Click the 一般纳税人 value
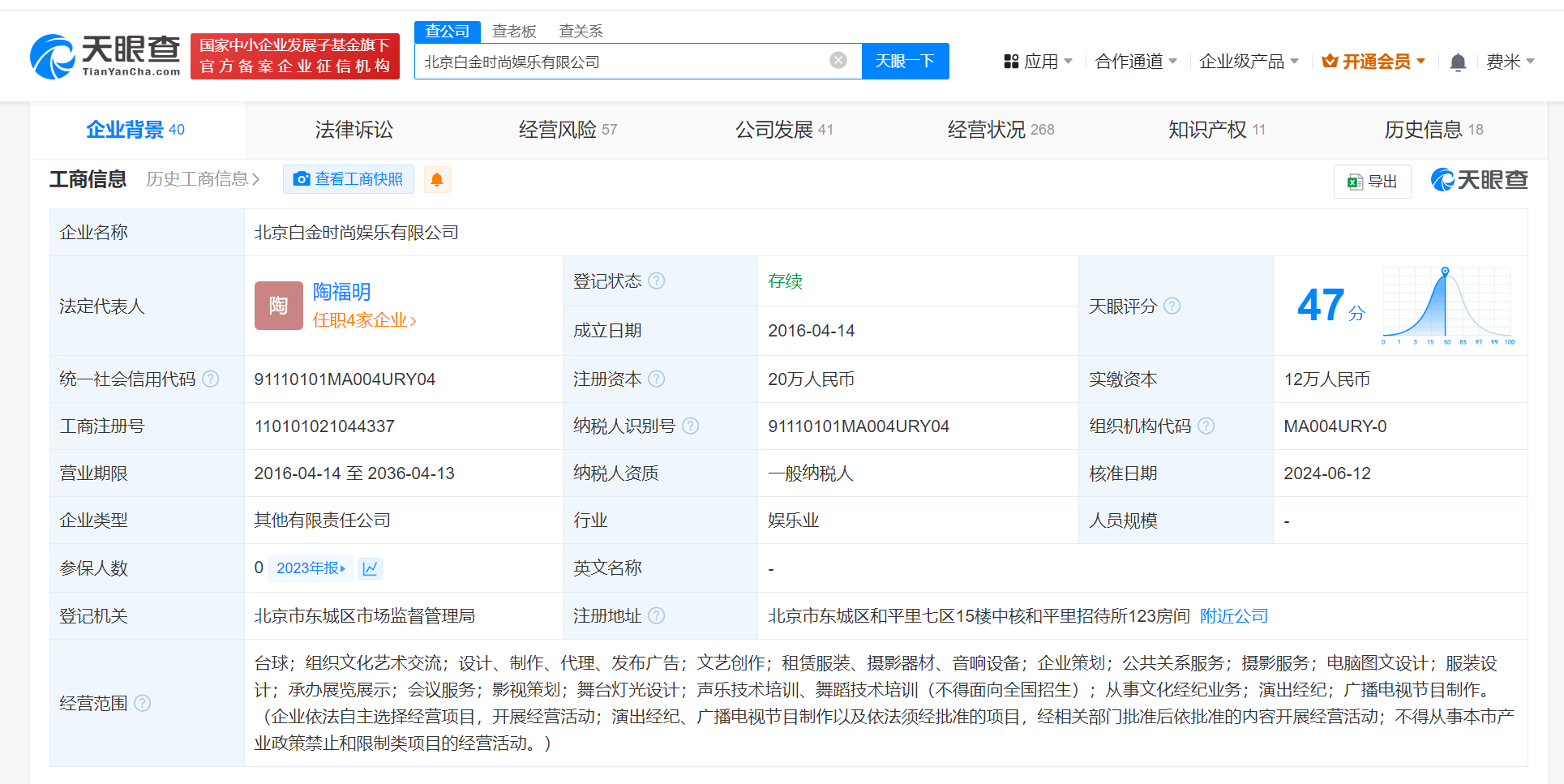This screenshot has width=1564, height=784. pos(811,473)
